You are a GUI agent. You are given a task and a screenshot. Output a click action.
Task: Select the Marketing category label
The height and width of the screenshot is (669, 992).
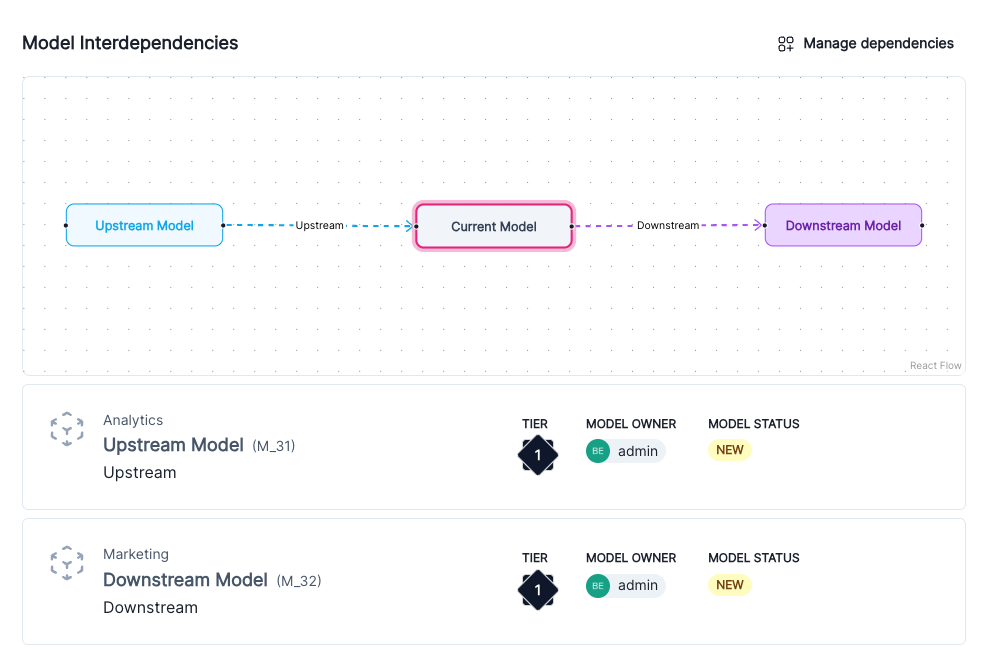tap(136, 554)
